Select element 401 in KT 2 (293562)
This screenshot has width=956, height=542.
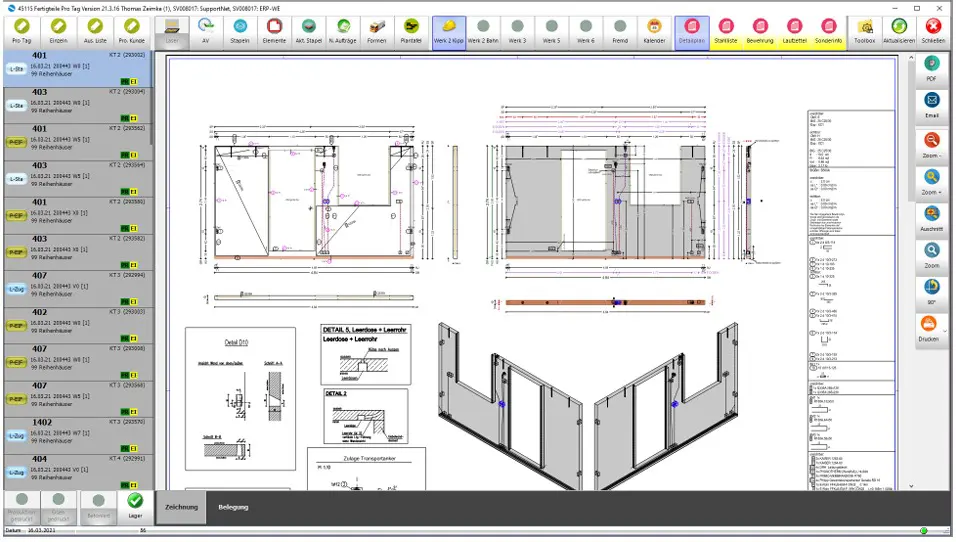click(x=77, y=141)
